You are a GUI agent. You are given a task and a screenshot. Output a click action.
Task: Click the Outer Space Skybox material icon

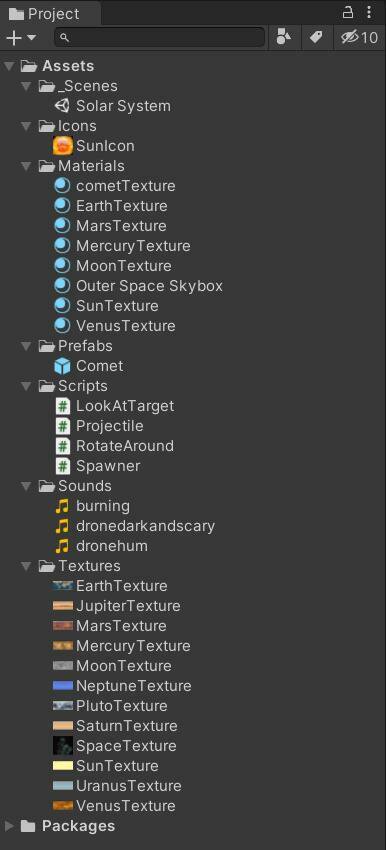point(62,286)
